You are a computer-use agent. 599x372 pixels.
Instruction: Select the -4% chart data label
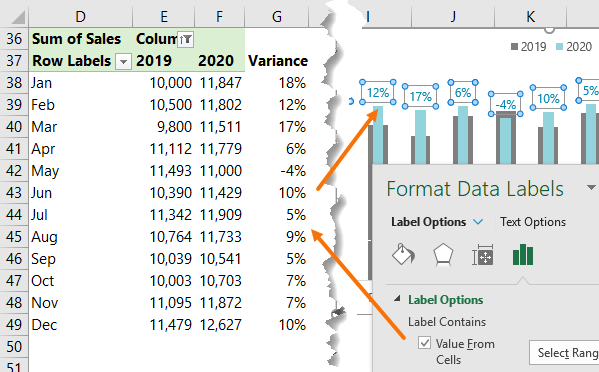tap(505, 104)
